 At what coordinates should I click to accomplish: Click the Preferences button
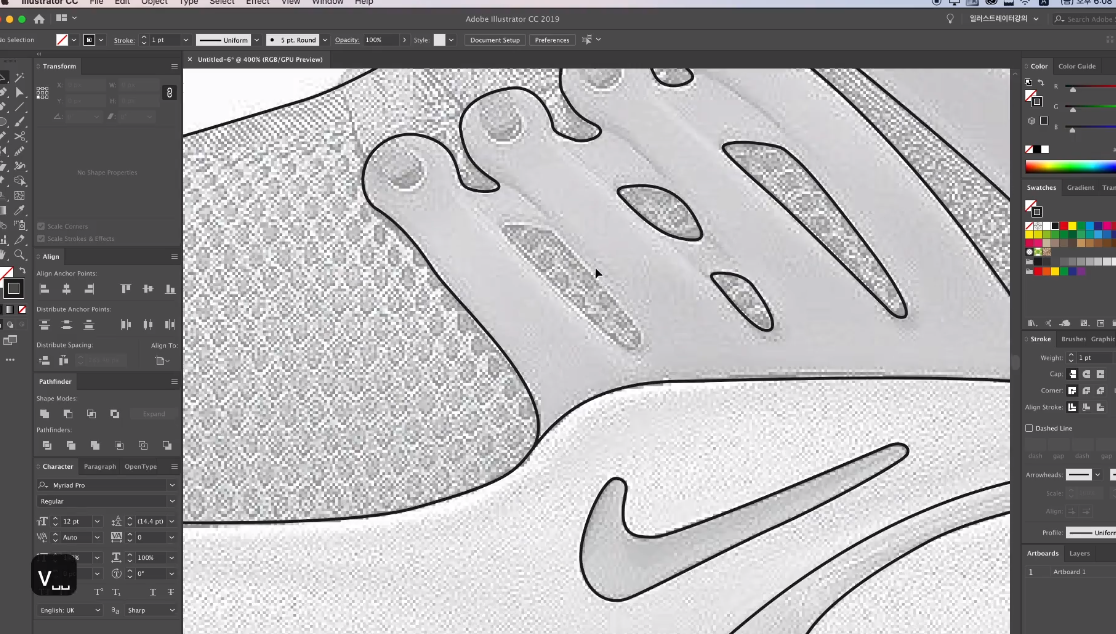coord(552,40)
